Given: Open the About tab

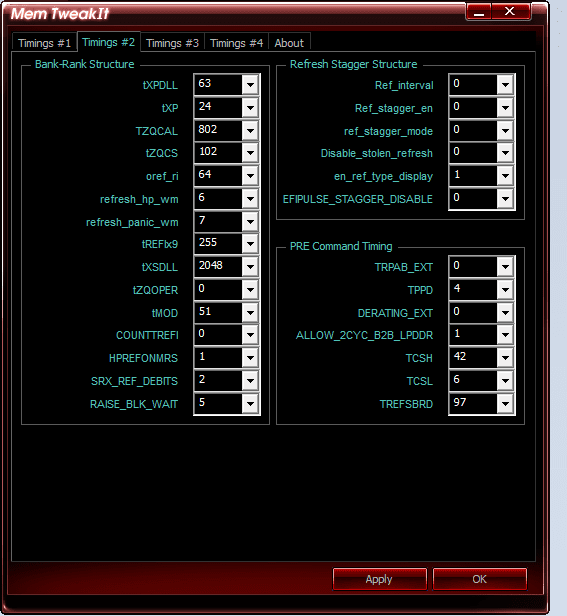Looking at the screenshot, I should (x=289, y=43).
